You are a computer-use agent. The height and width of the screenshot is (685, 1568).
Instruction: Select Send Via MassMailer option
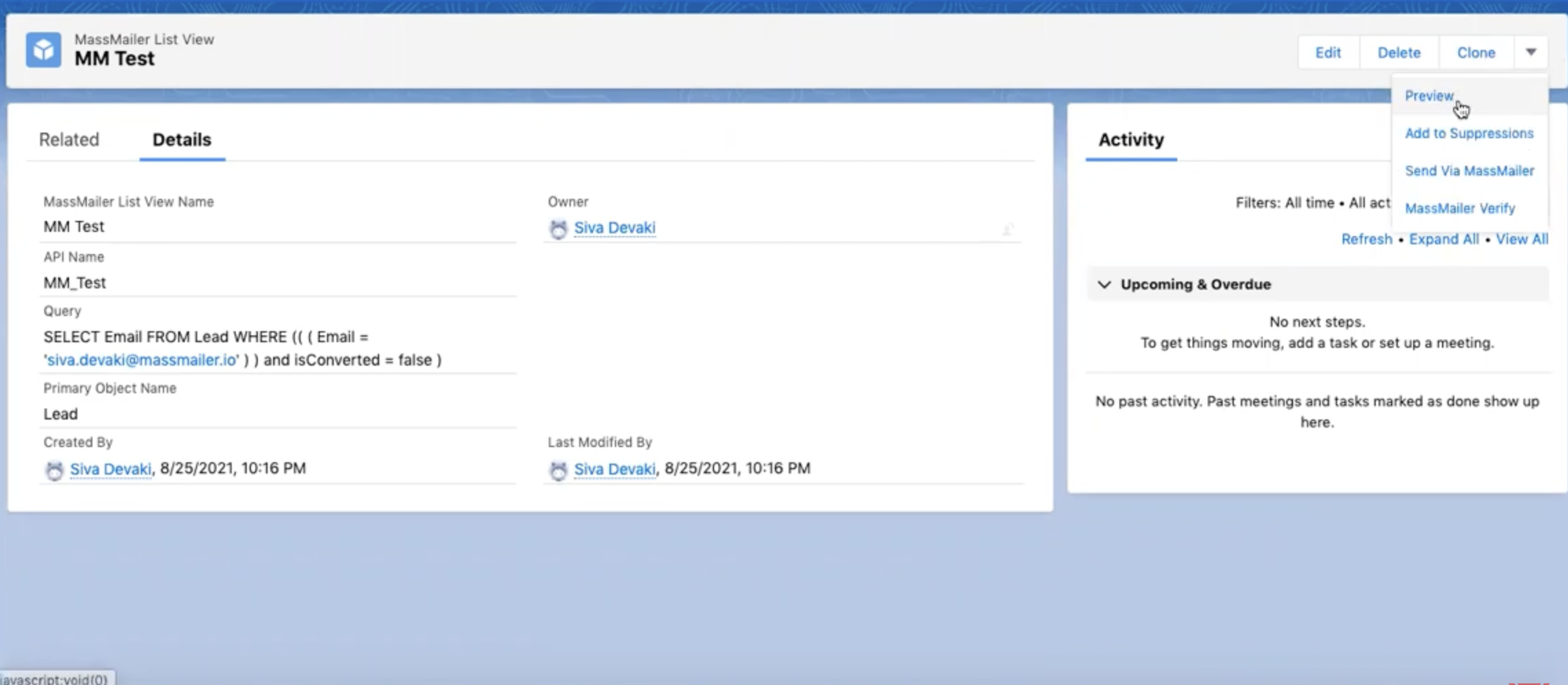coord(1469,170)
